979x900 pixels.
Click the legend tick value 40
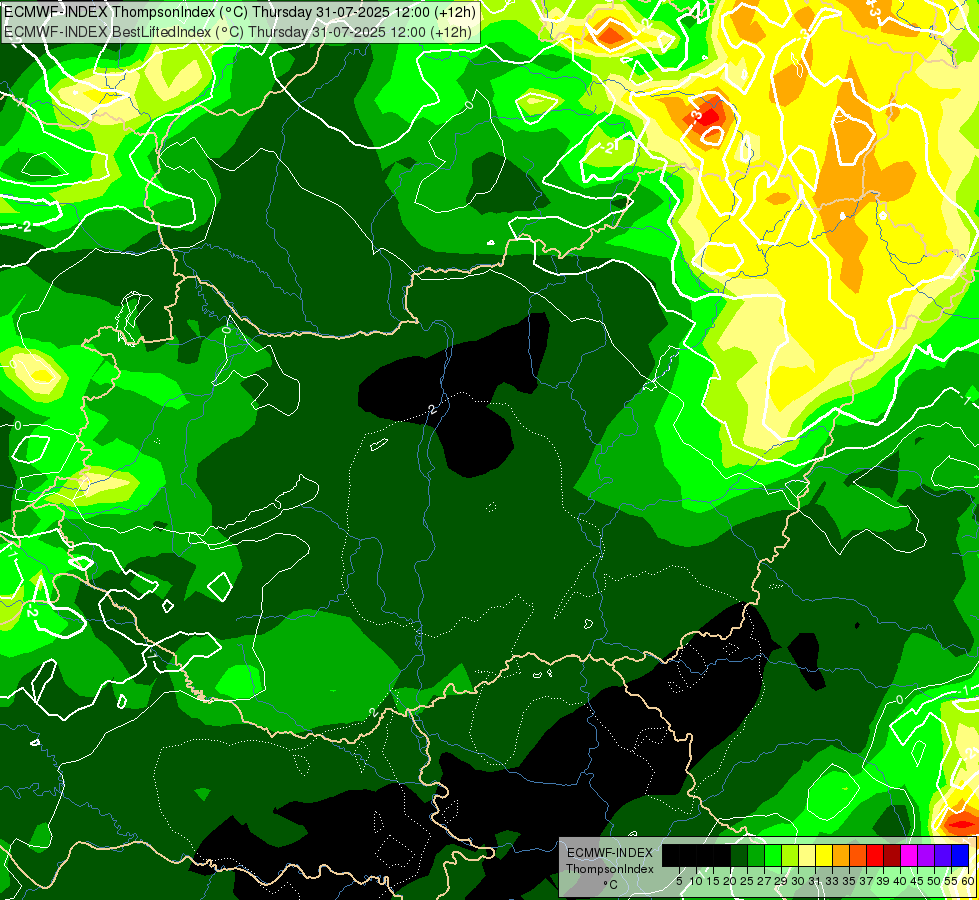point(900,881)
